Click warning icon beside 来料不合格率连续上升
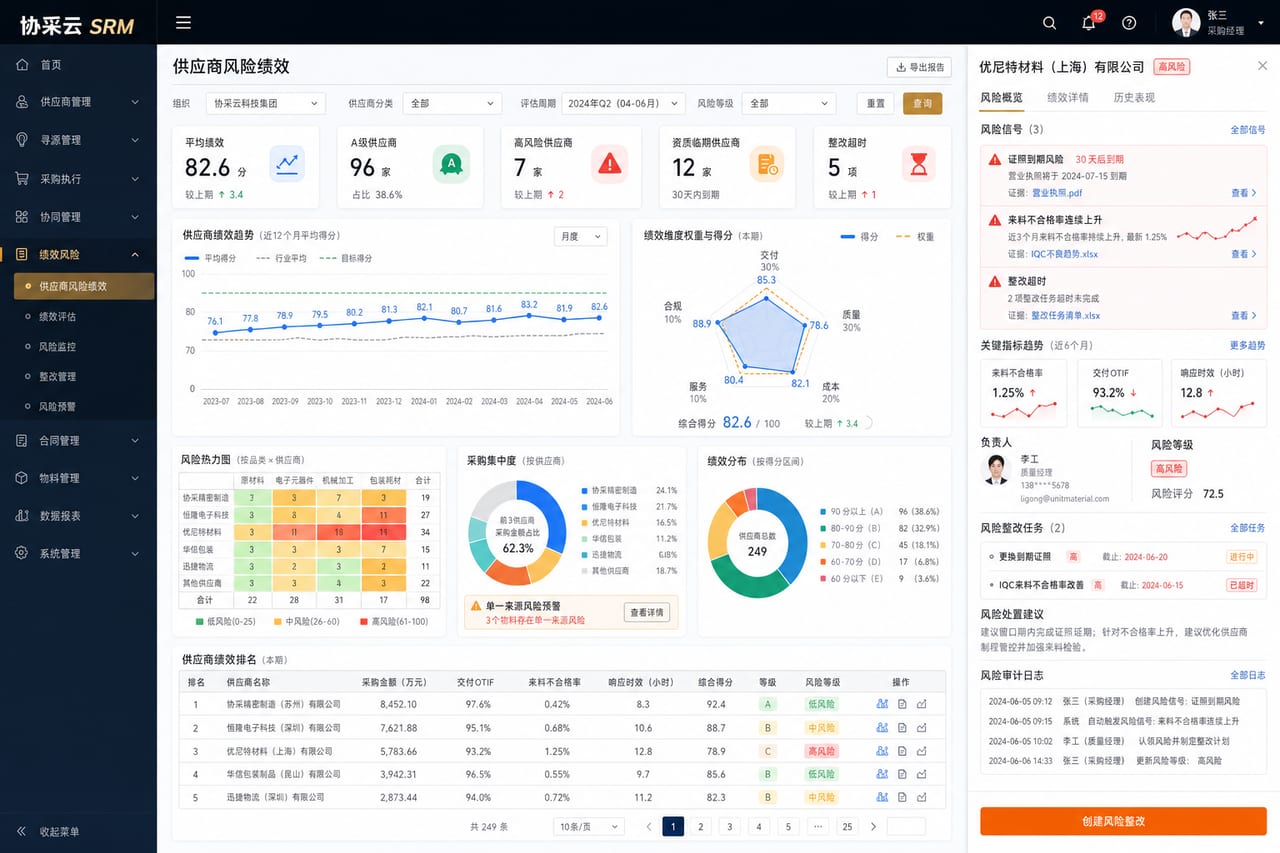The image size is (1280, 853). click(995, 220)
